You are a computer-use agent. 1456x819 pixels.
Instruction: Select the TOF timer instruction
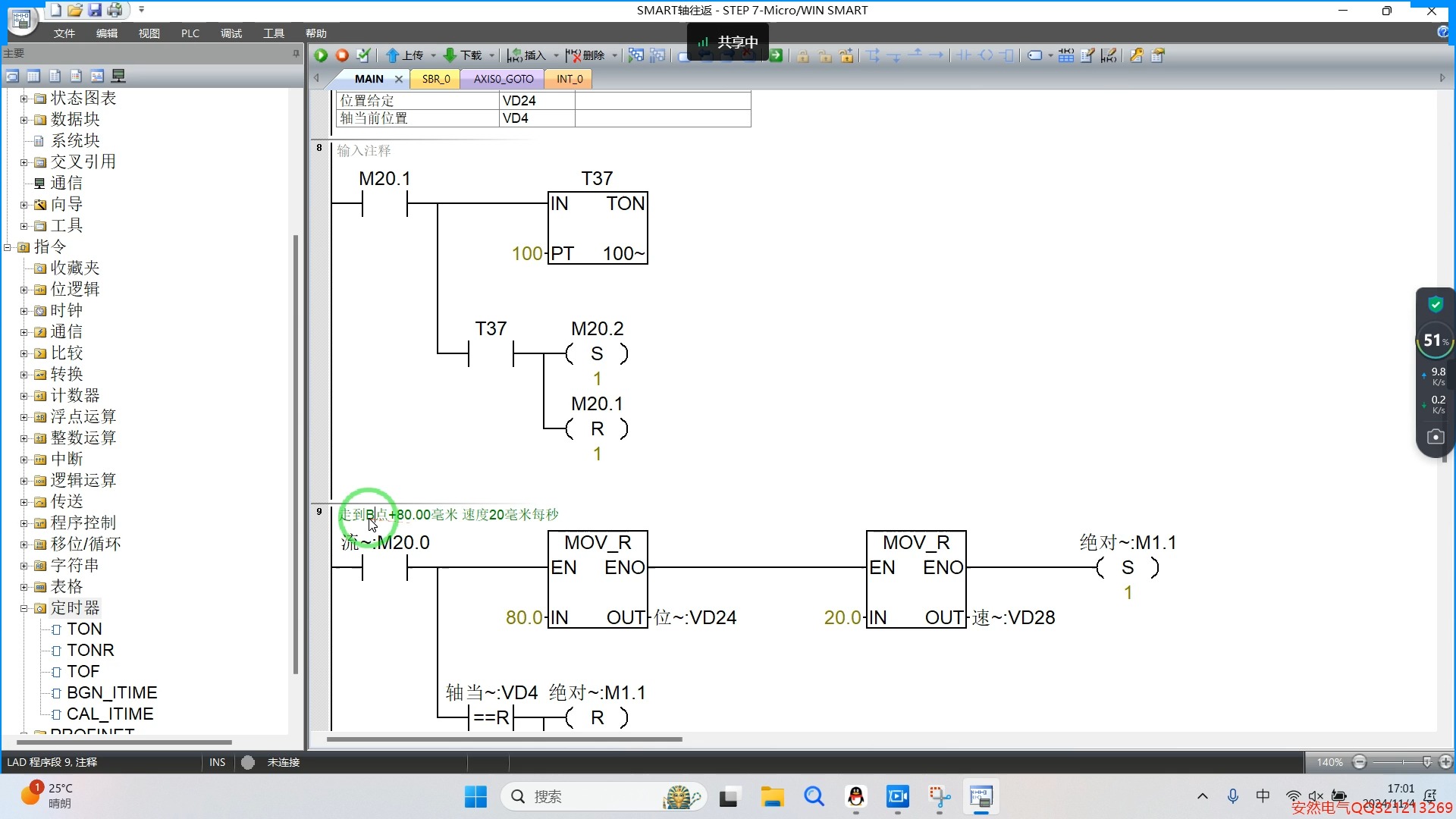pos(83,672)
